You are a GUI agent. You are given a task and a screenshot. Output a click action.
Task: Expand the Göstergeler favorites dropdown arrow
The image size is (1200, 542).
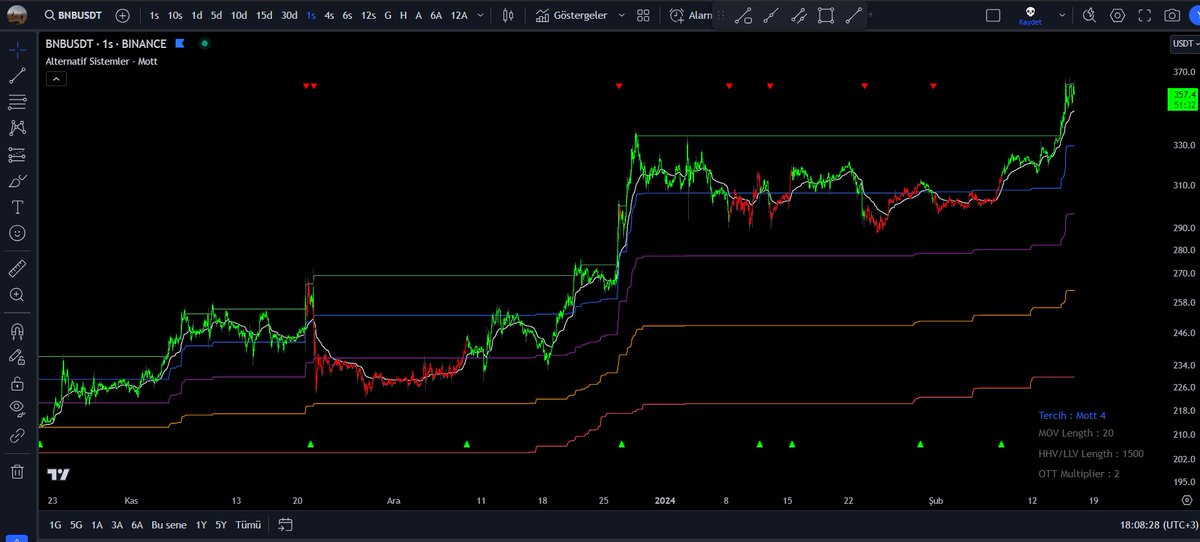click(x=620, y=16)
